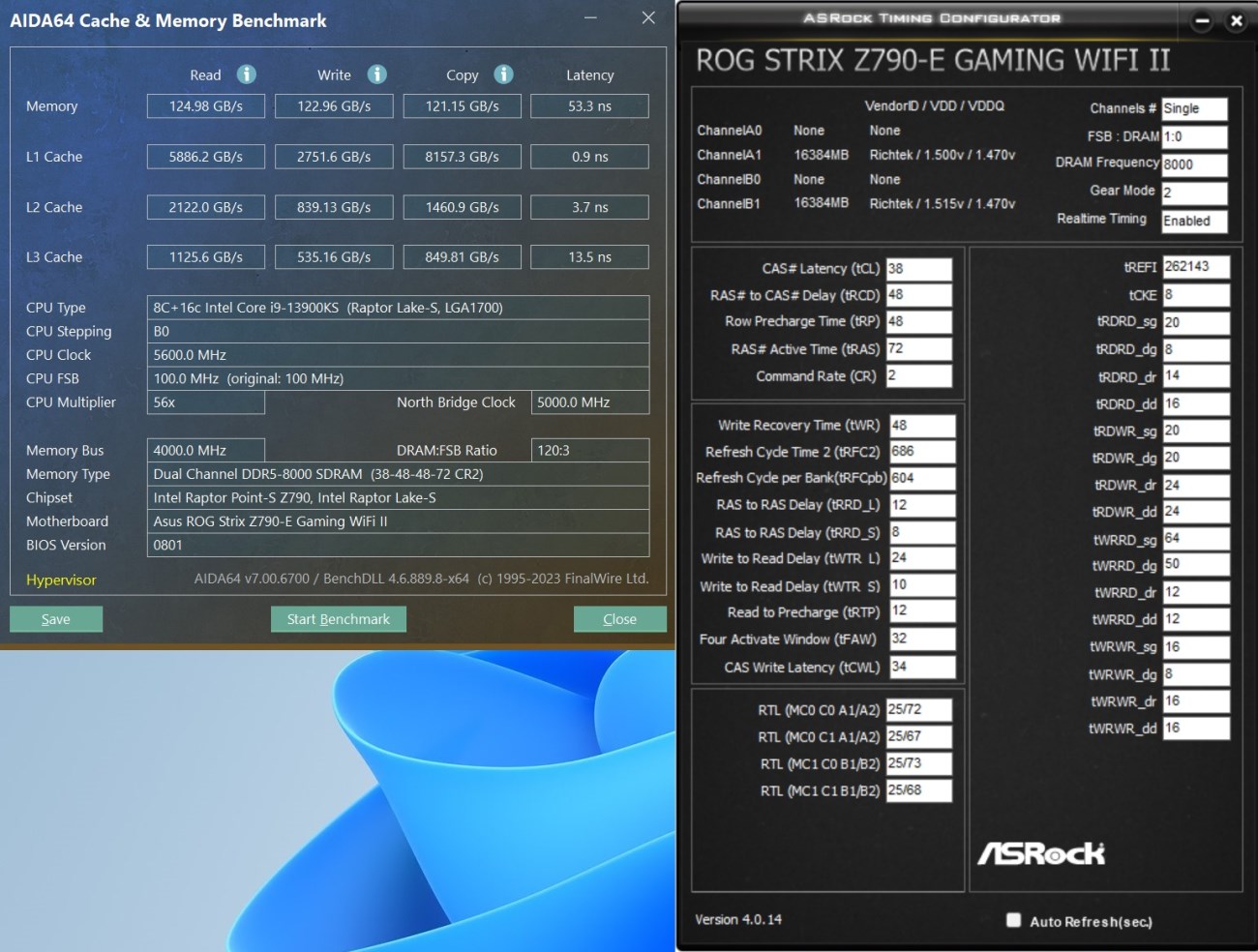Viewport: 1258px width, 952px height.
Task: Click the tWRWR_dg field
Action: (1196, 673)
